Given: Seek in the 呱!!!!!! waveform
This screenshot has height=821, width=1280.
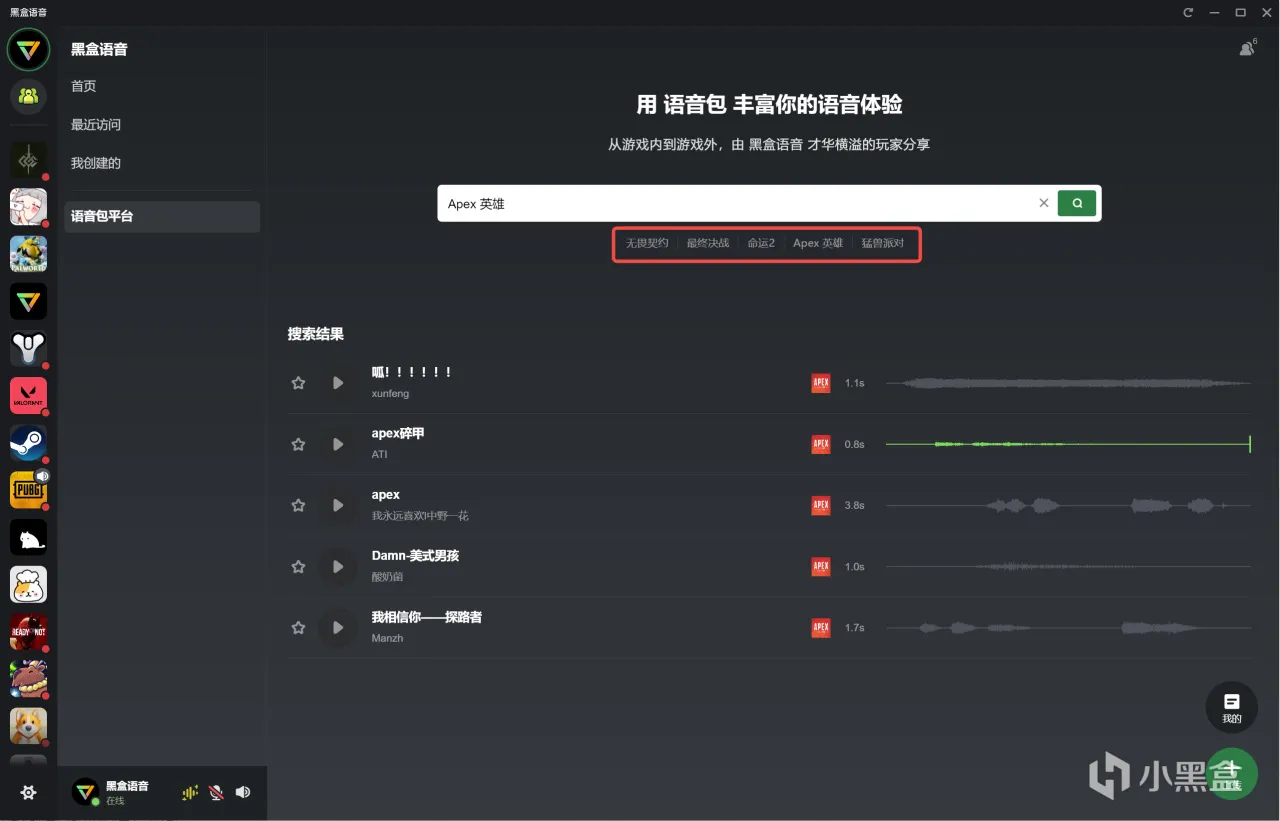Looking at the screenshot, I should (1068, 383).
